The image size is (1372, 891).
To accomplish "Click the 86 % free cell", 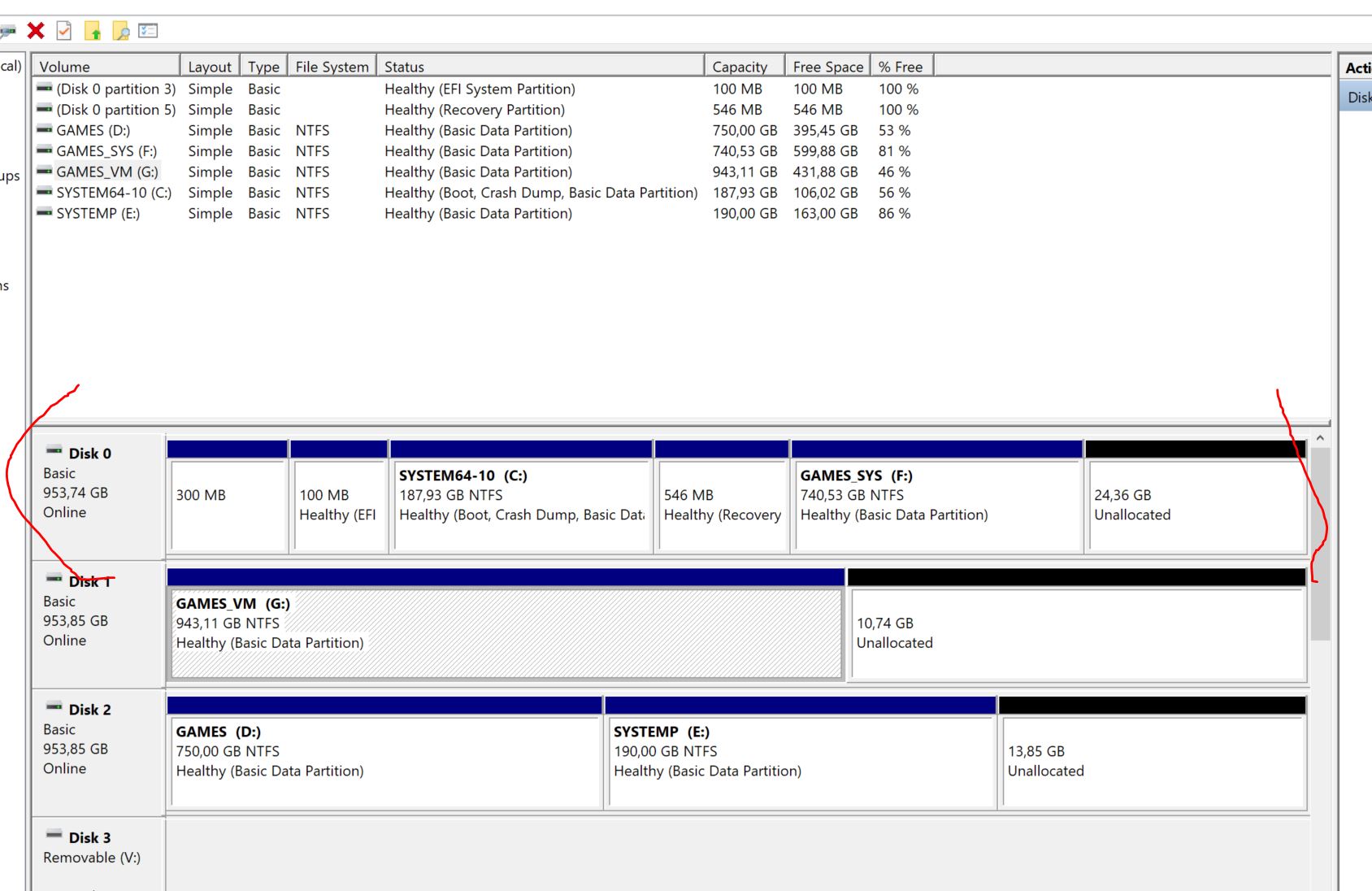I will tap(894, 213).
